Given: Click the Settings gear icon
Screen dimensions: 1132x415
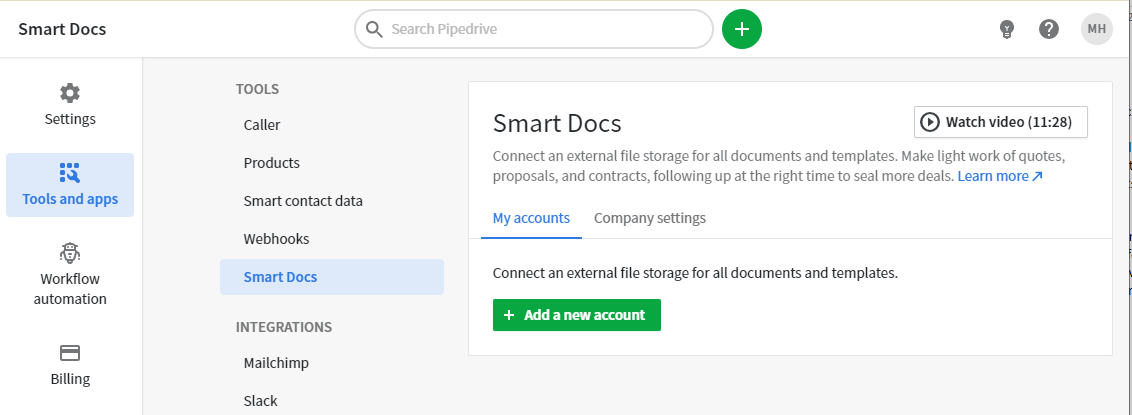Looking at the screenshot, I should point(70,92).
